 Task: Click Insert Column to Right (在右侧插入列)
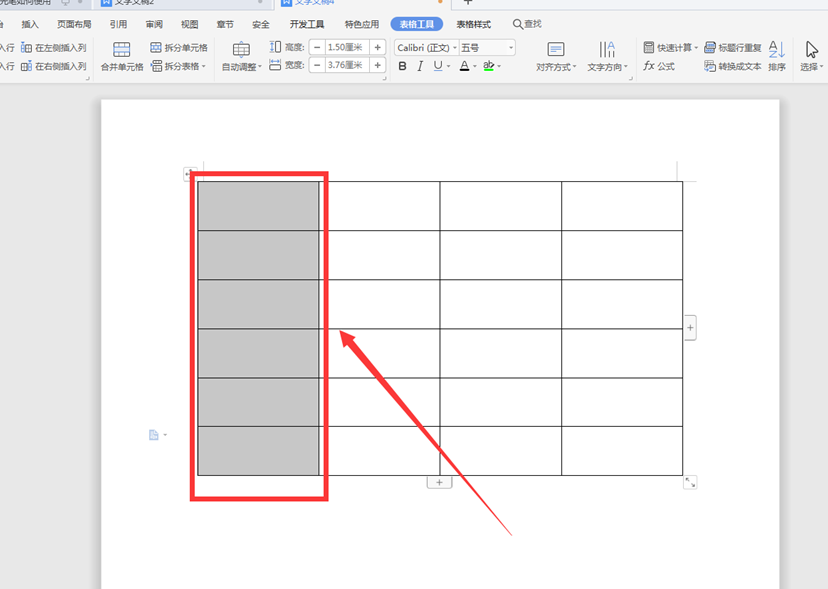pos(53,66)
